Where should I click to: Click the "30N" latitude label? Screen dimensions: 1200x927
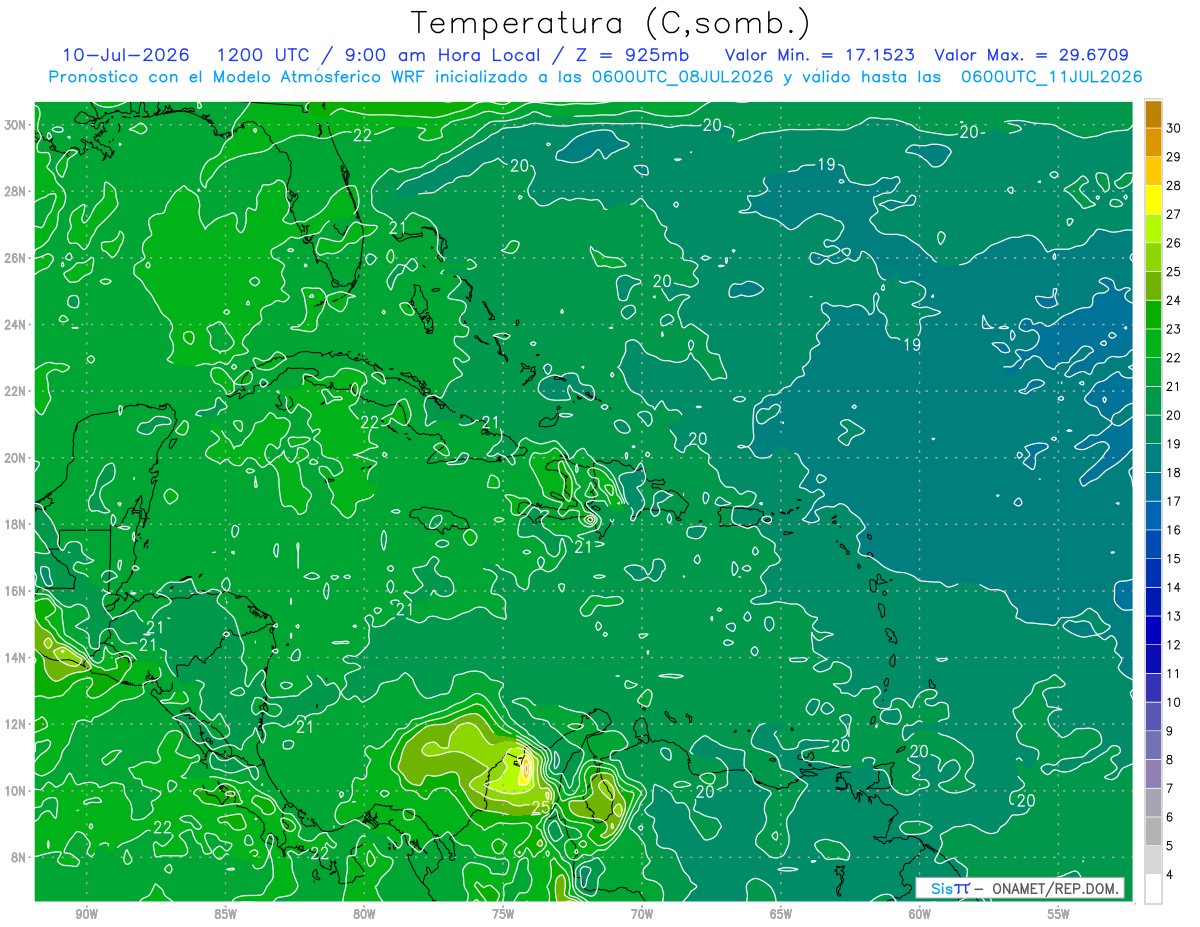[x=15, y=125]
